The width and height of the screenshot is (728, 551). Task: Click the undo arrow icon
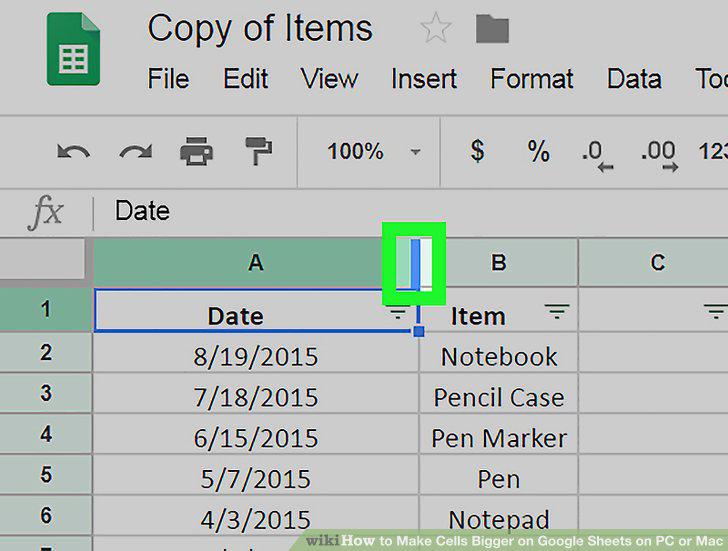[x=73, y=152]
